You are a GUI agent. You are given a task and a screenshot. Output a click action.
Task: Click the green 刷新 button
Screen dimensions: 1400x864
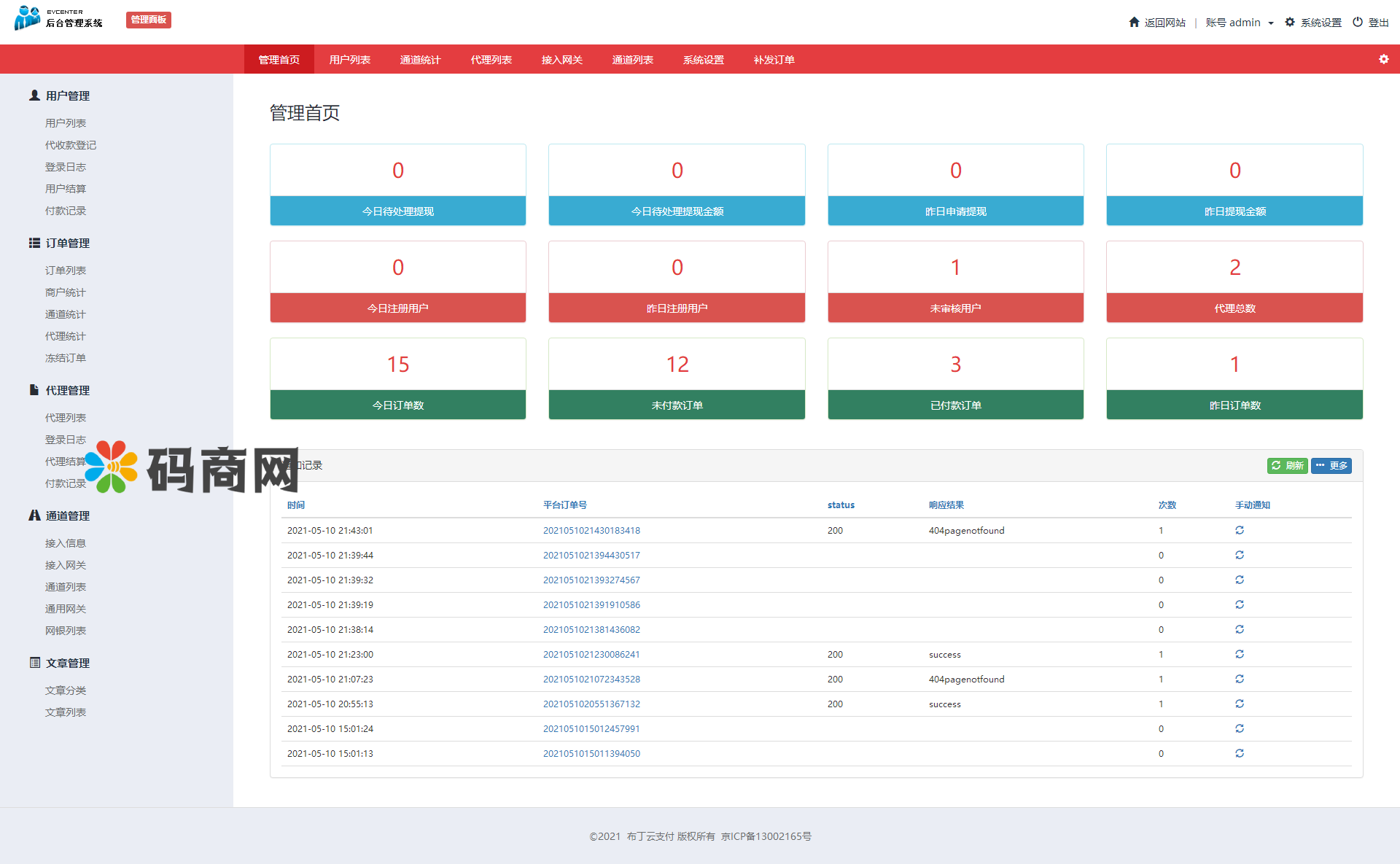[1287, 465]
